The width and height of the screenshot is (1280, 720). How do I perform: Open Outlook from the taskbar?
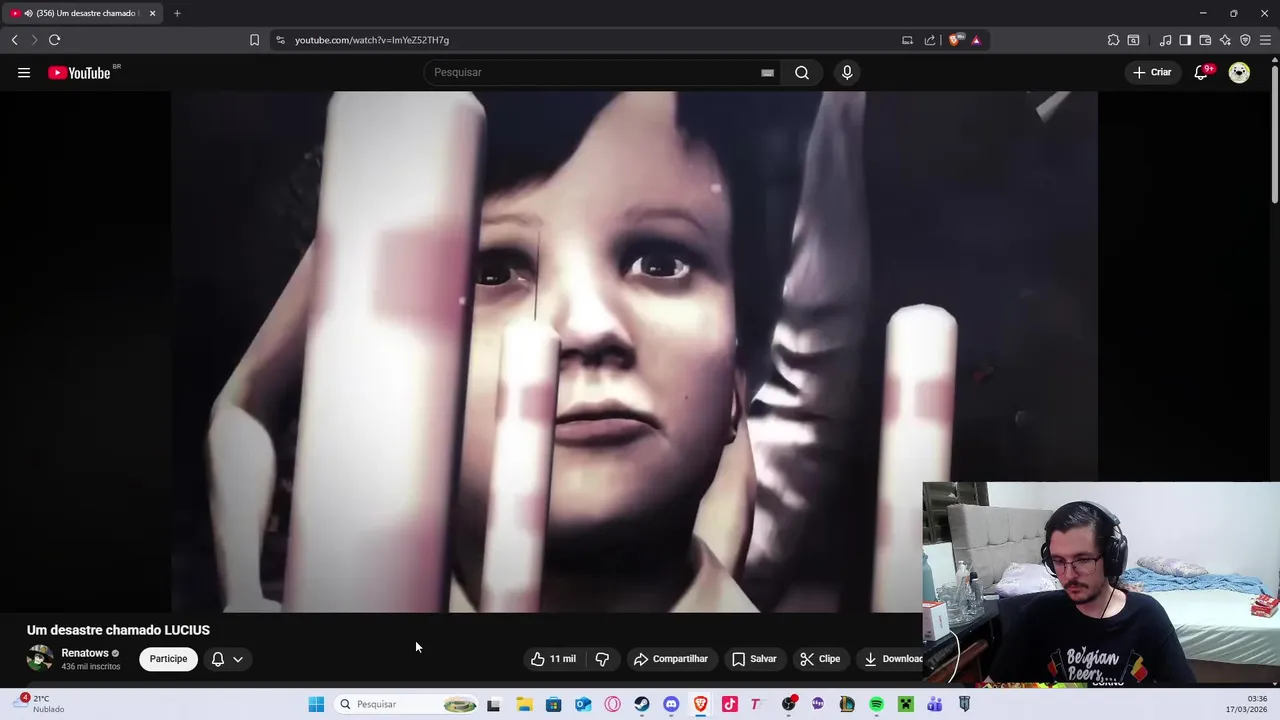coord(583,704)
